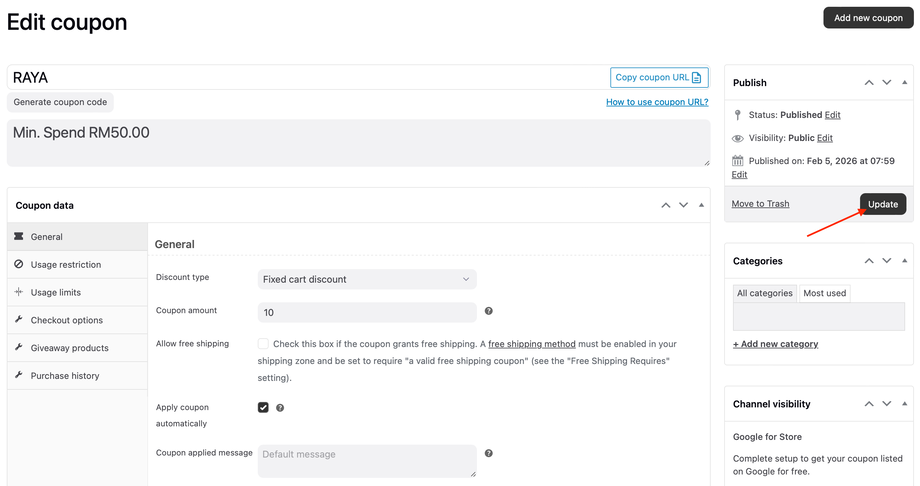The height and width of the screenshot is (486, 920).
Task: Click the Update button
Action: [883, 204]
